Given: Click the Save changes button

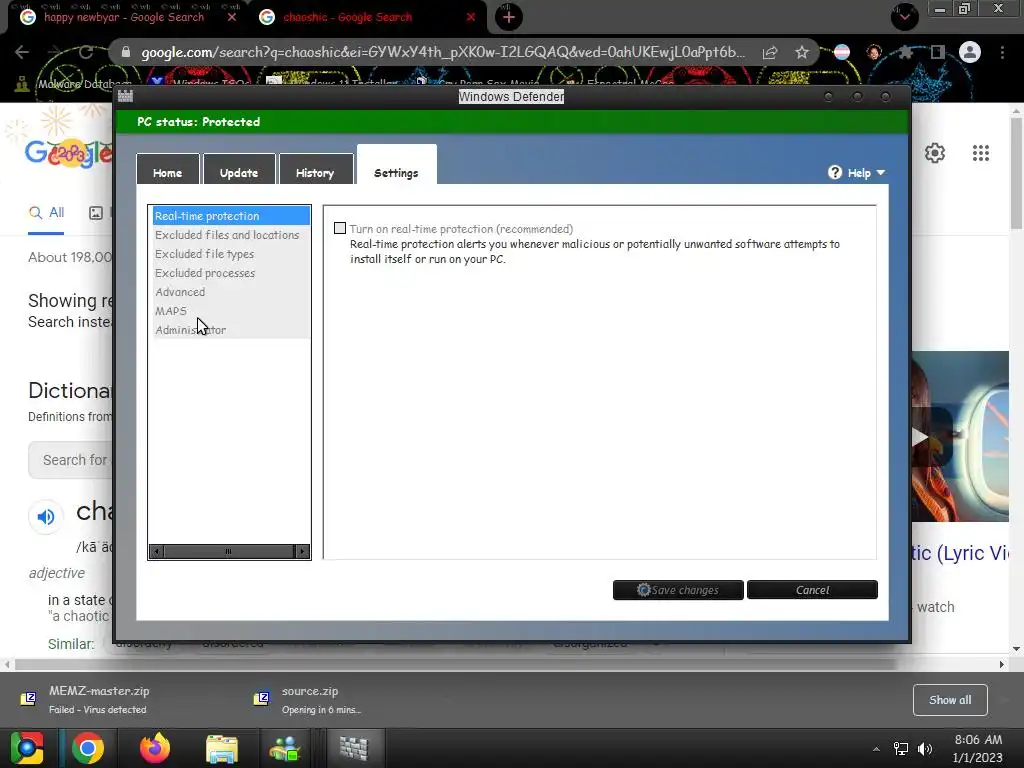Looking at the screenshot, I should [x=678, y=590].
